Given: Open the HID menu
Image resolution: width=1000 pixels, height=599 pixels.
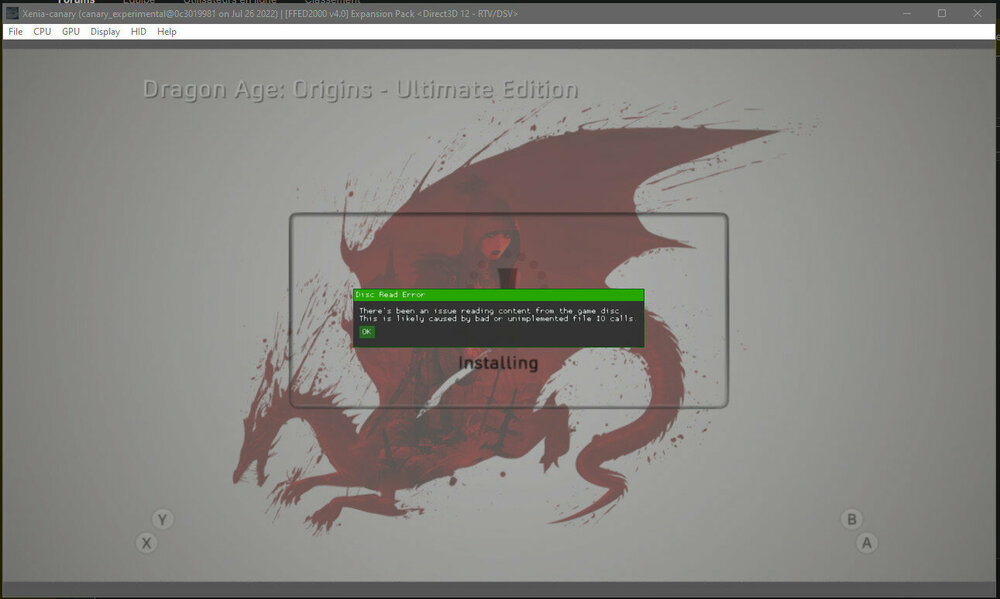Looking at the screenshot, I should point(138,32).
